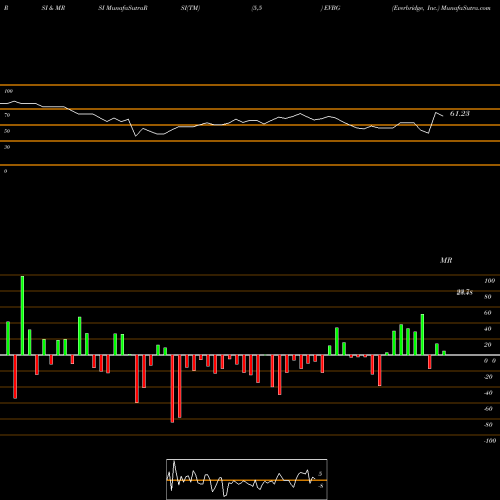Click the RSI axis label 30
500x500 pixels.
tap(7, 147)
